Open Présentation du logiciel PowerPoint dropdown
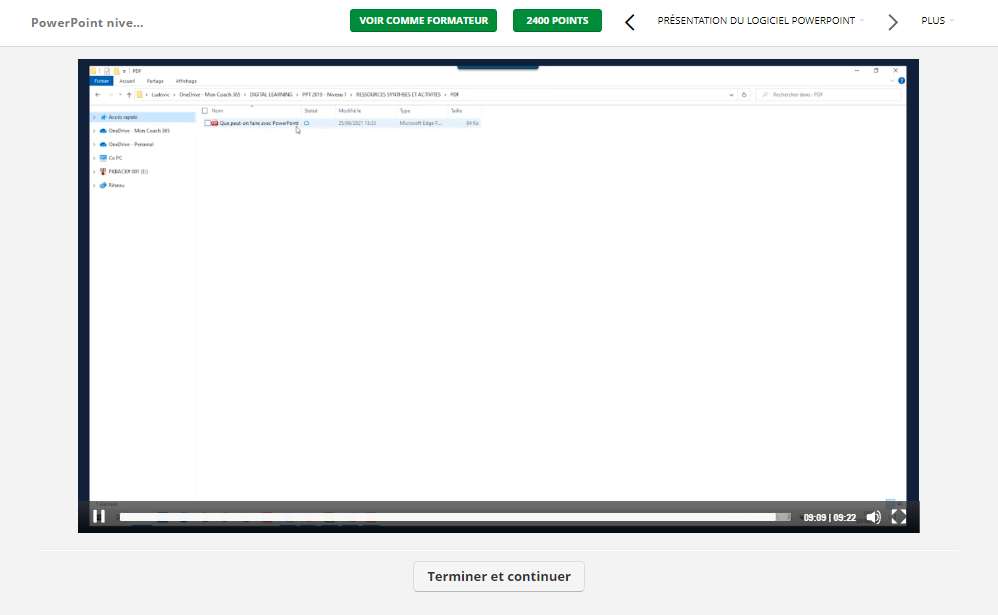 pos(761,20)
